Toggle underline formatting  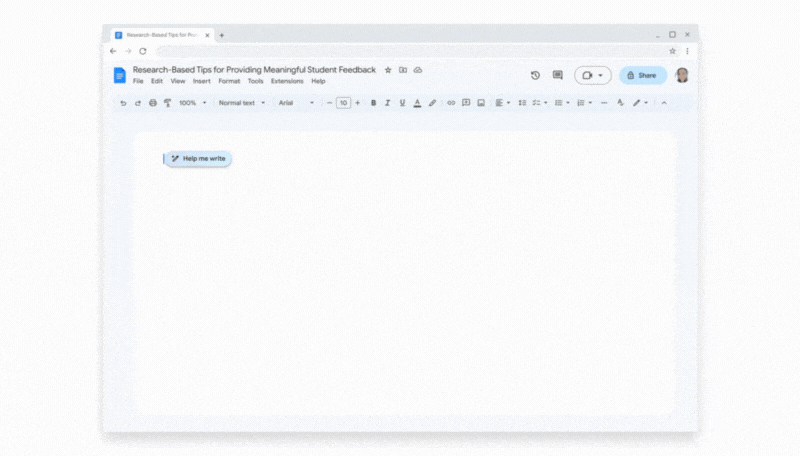click(402, 103)
